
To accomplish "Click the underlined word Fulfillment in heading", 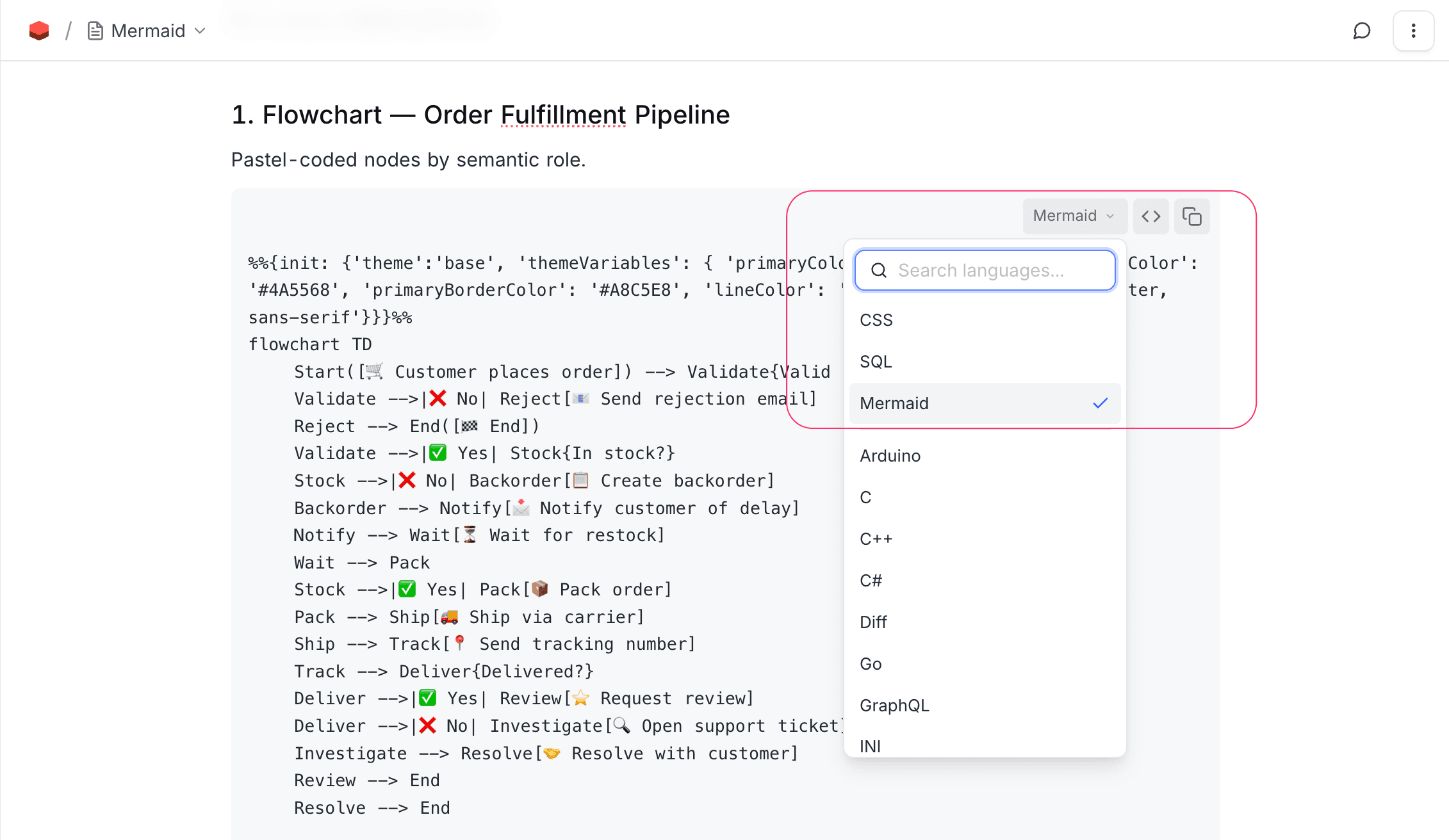I will coord(563,115).
